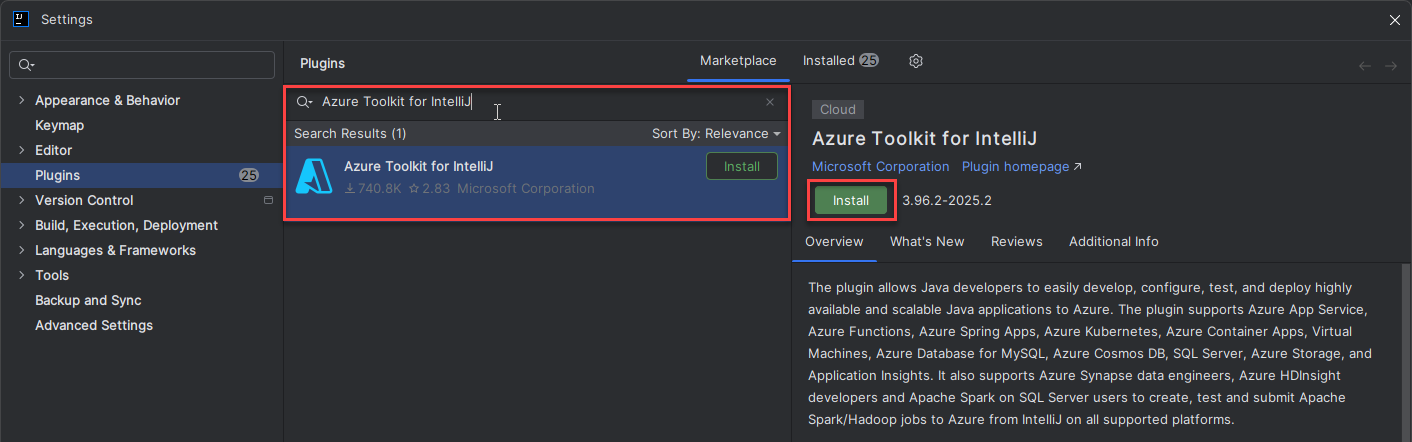Image resolution: width=1412 pixels, height=442 pixels.
Task: Click the navigate back arrow
Action: click(x=1364, y=66)
